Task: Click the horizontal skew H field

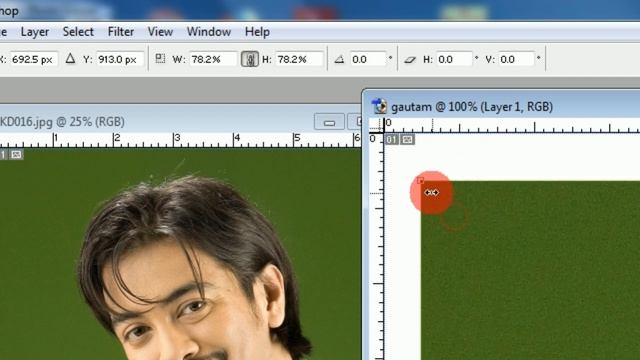Action: [x=454, y=59]
